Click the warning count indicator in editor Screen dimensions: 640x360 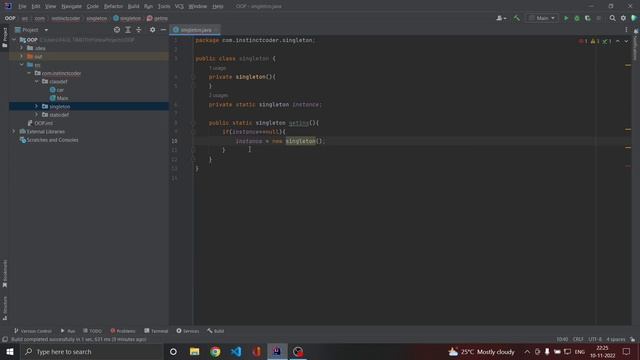coord(595,41)
